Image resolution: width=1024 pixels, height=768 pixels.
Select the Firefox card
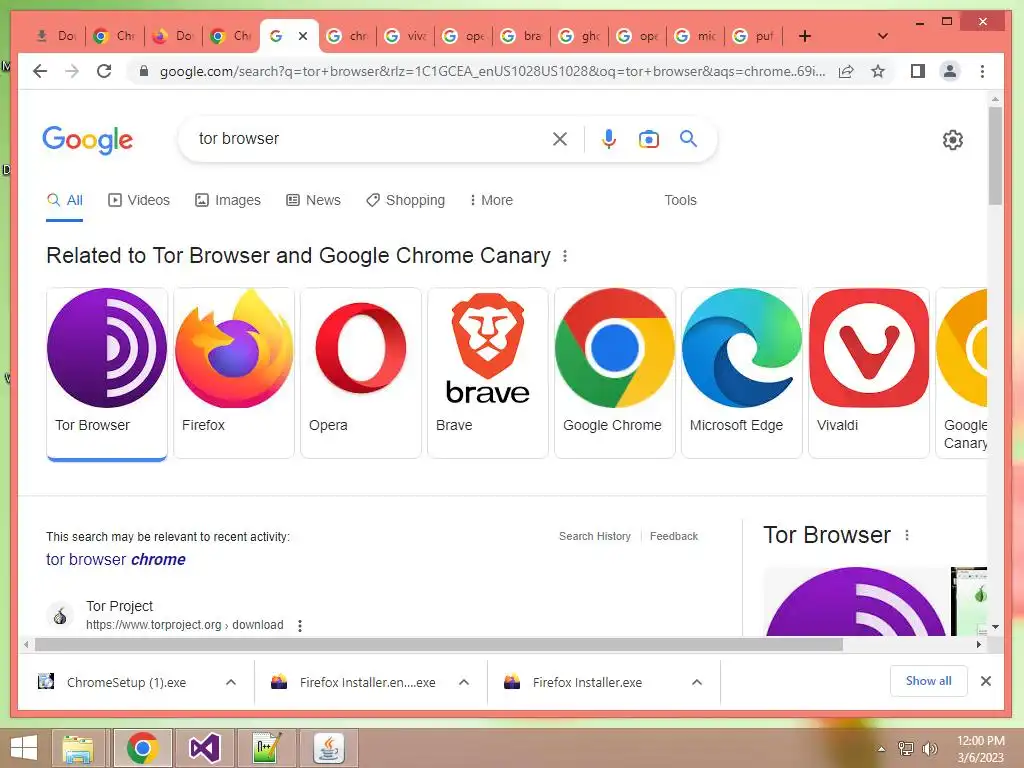[x=234, y=373]
